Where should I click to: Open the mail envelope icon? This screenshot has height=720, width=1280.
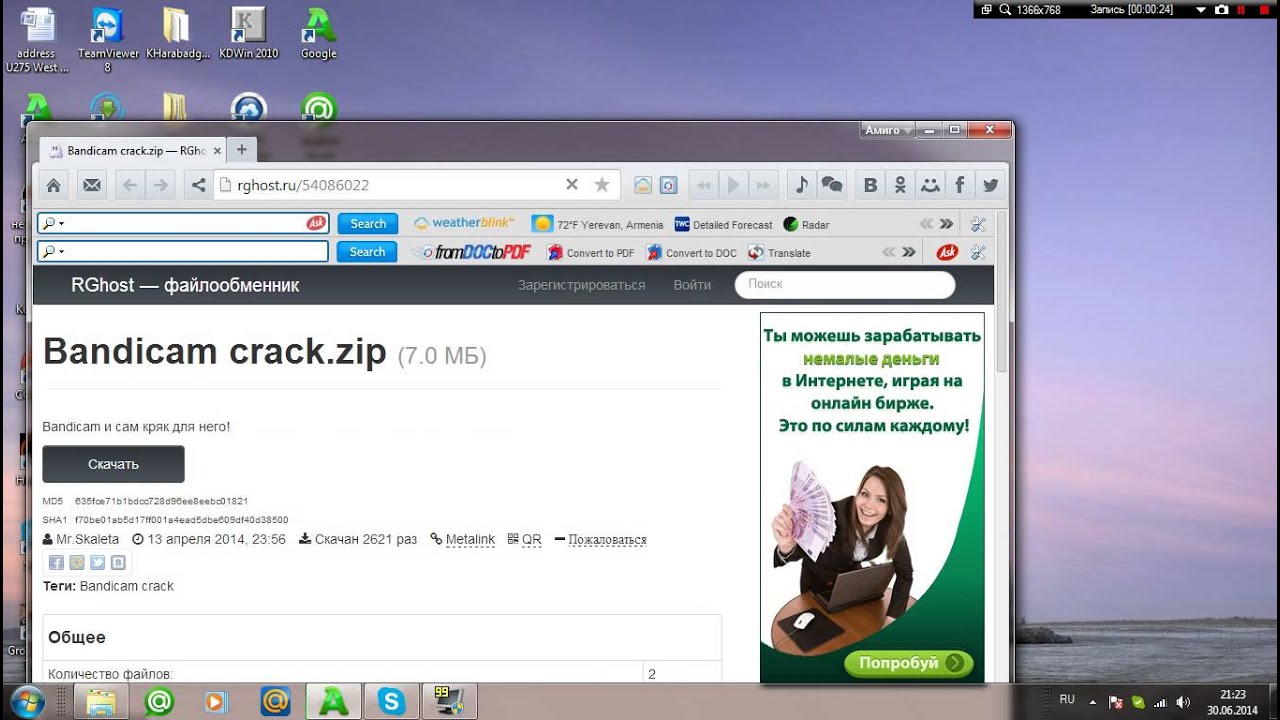point(92,185)
